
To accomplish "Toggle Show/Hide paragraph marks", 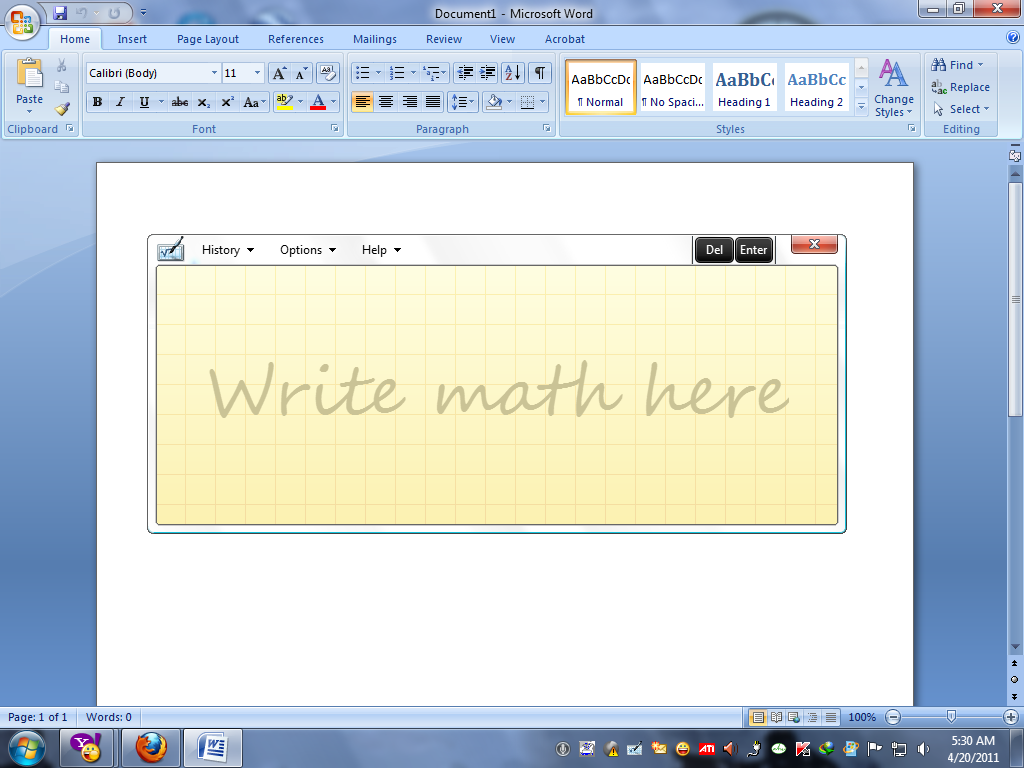I will pos(539,73).
